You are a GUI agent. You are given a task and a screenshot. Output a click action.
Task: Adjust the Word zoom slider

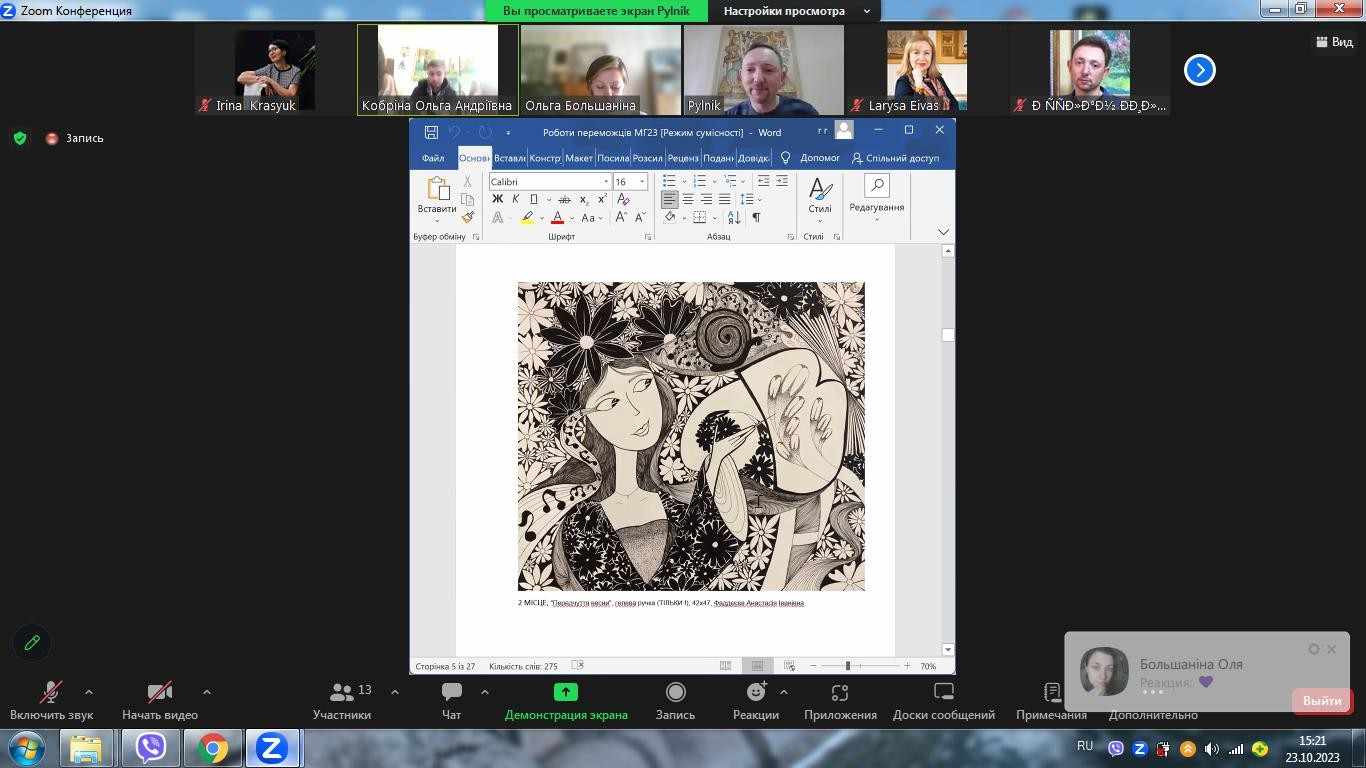(x=848, y=666)
